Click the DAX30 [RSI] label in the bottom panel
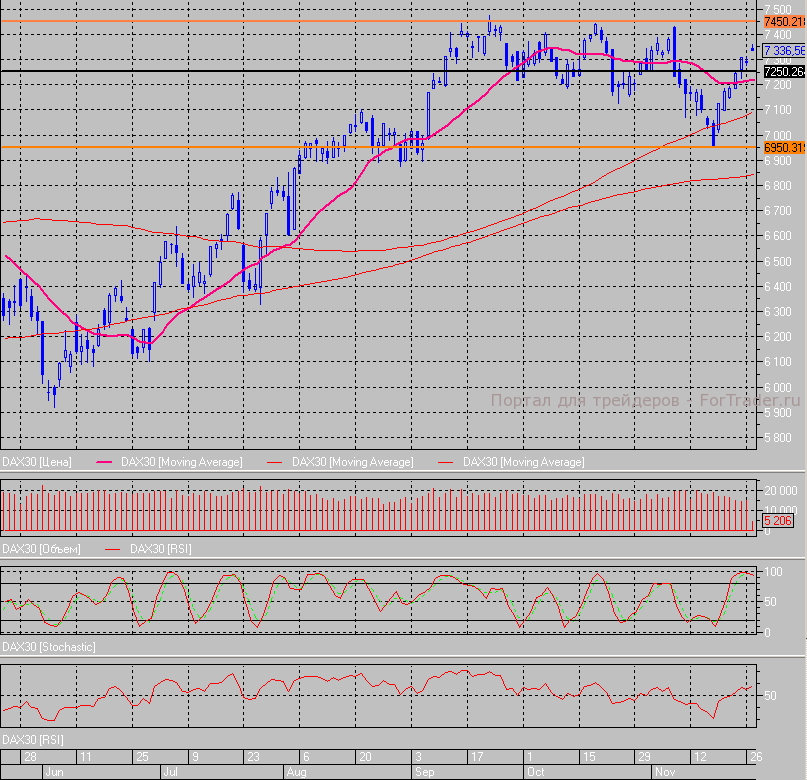The image size is (807, 780). [33, 739]
